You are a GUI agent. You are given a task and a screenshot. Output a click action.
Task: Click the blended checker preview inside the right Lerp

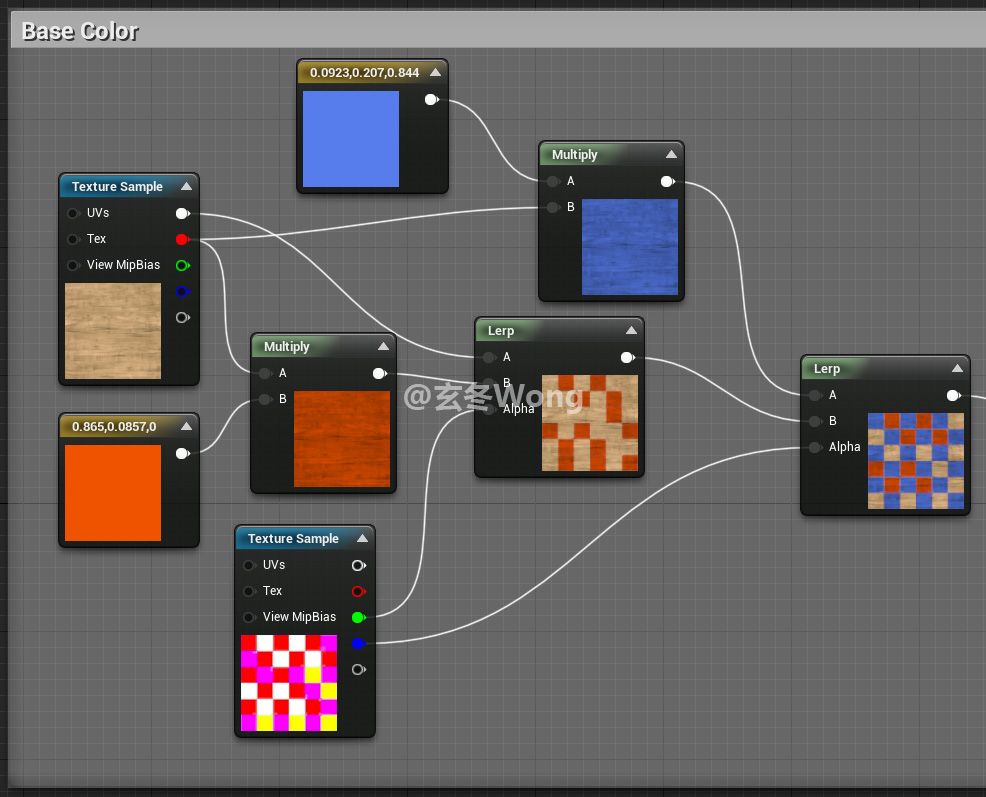click(x=916, y=462)
